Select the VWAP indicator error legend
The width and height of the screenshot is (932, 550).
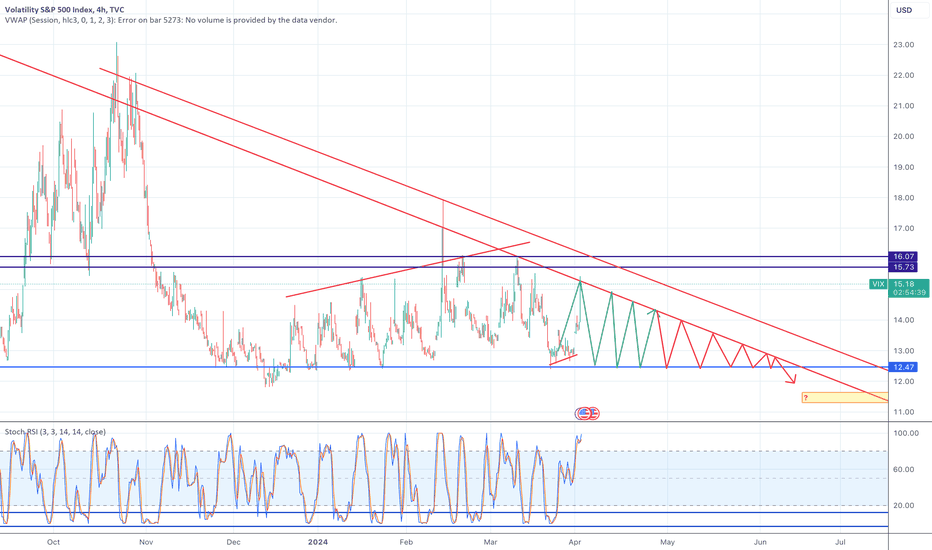(x=171, y=20)
